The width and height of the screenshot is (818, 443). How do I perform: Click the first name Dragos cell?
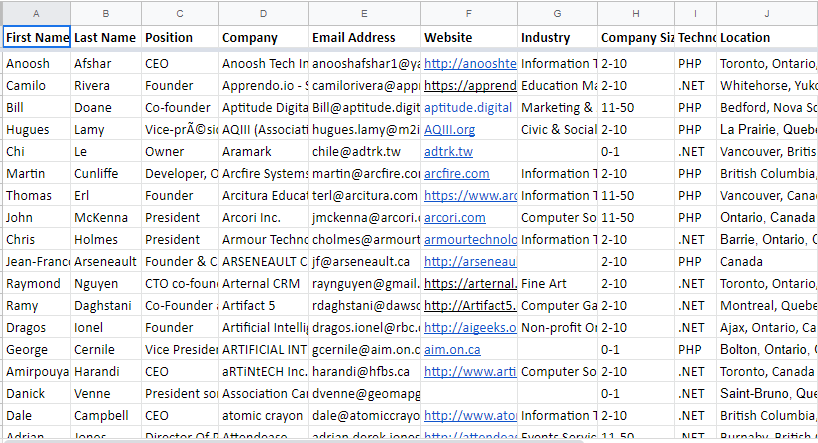(37, 328)
